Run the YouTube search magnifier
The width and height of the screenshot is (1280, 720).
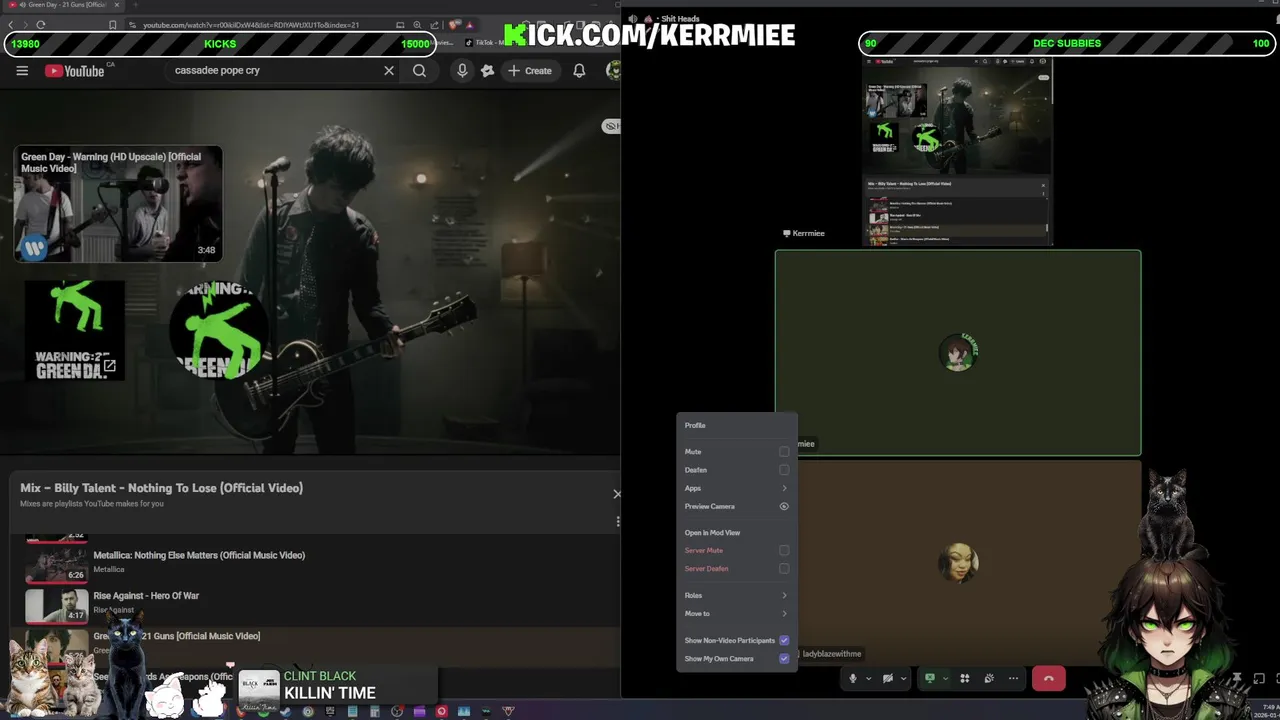tap(419, 71)
